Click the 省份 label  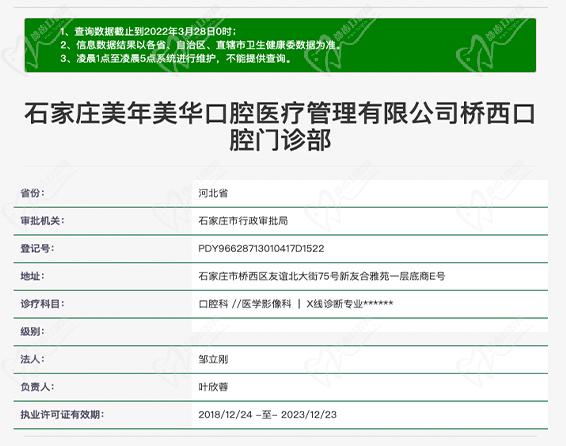point(32,193)
